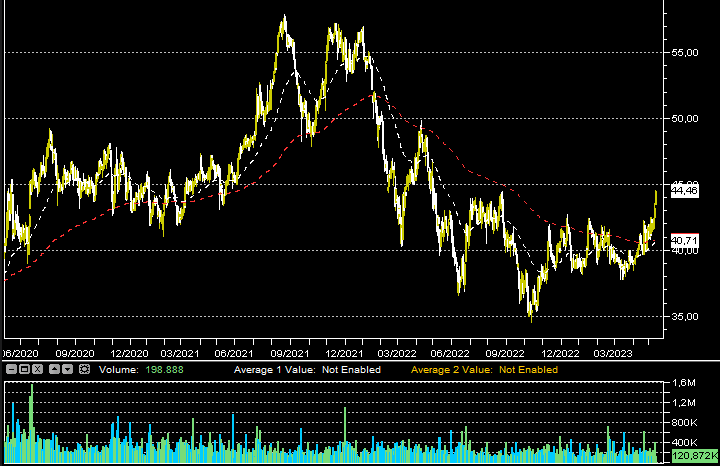Click the 12/2022 date on time axis
720x466 pixels.
coord(560,353)
